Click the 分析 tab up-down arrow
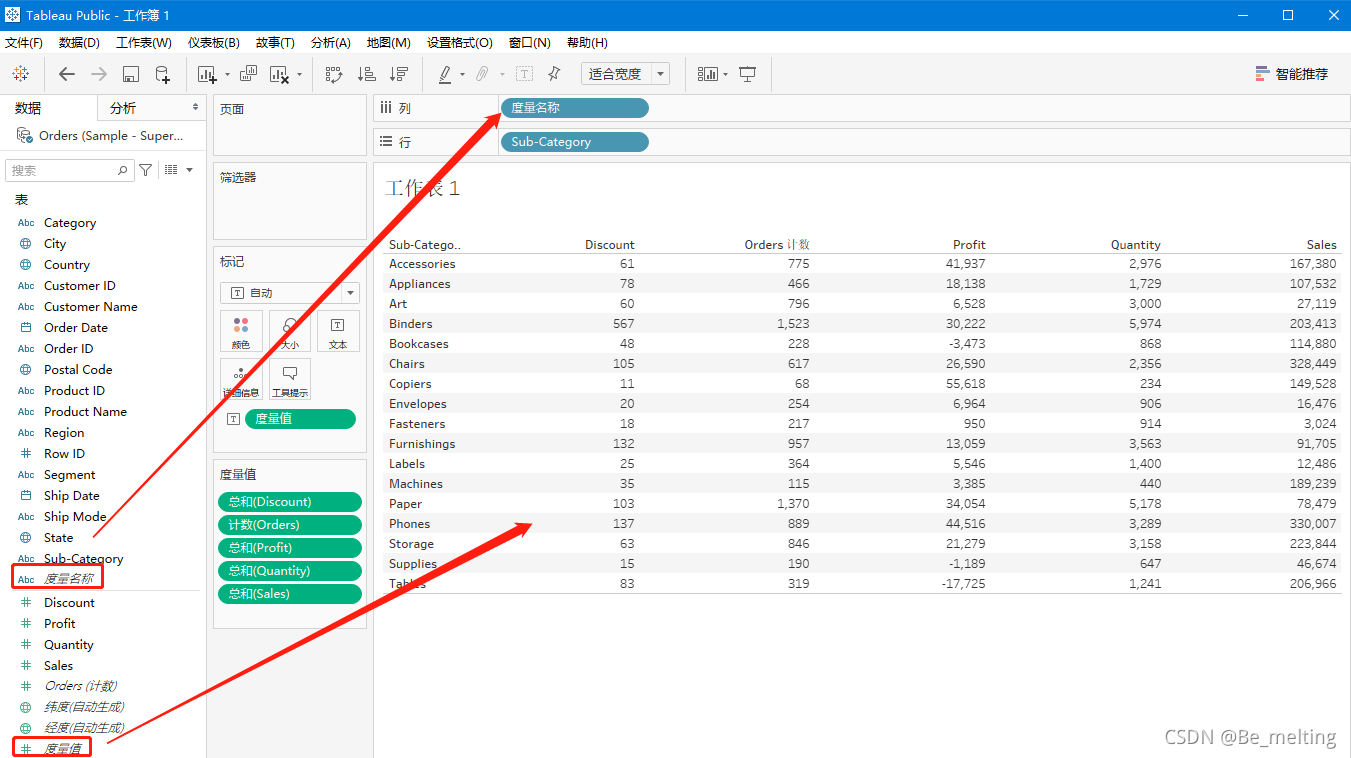Screen dimensions: 1351x758 195,107
